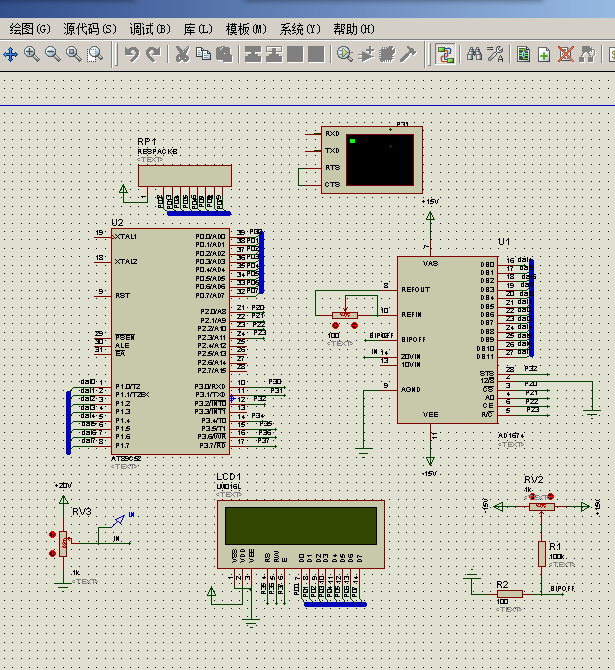Open the 帮助(H) menu
615x670 pixels.
pos(354,29)
